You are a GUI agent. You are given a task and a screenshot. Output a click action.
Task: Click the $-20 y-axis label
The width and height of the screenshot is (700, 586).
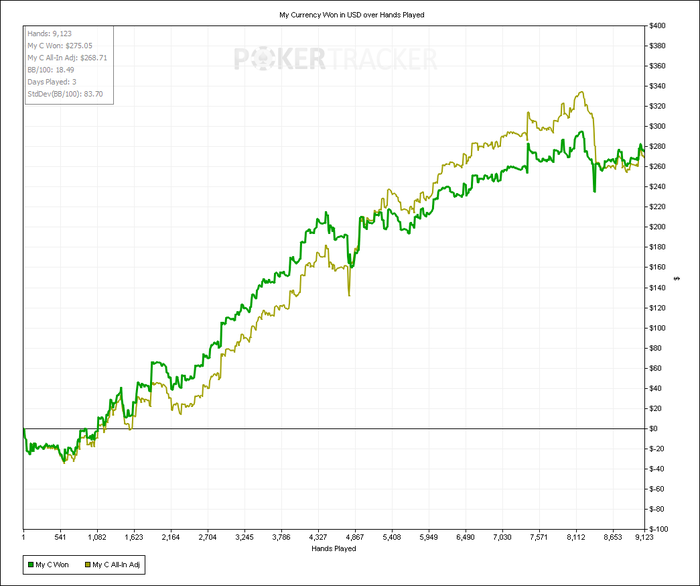pos(656,449)
